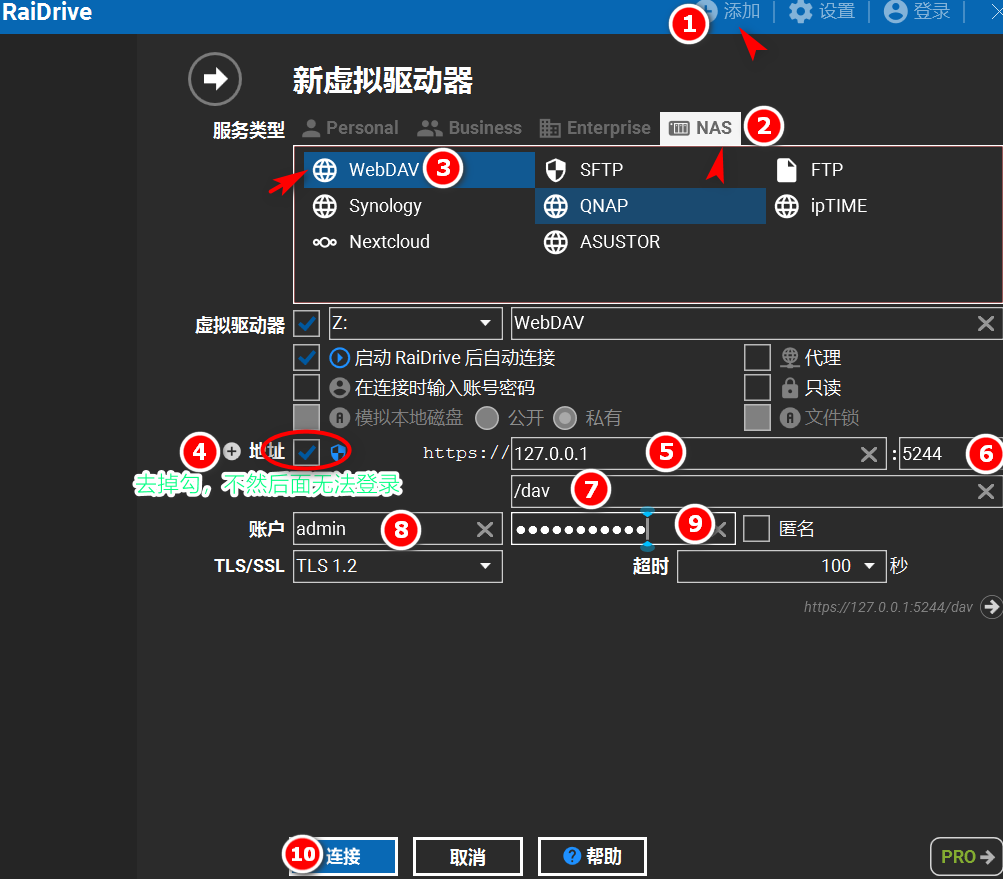Choose ASUSTOR service type
Screen dimensions: 1003x879
click(x=650, y=242)
